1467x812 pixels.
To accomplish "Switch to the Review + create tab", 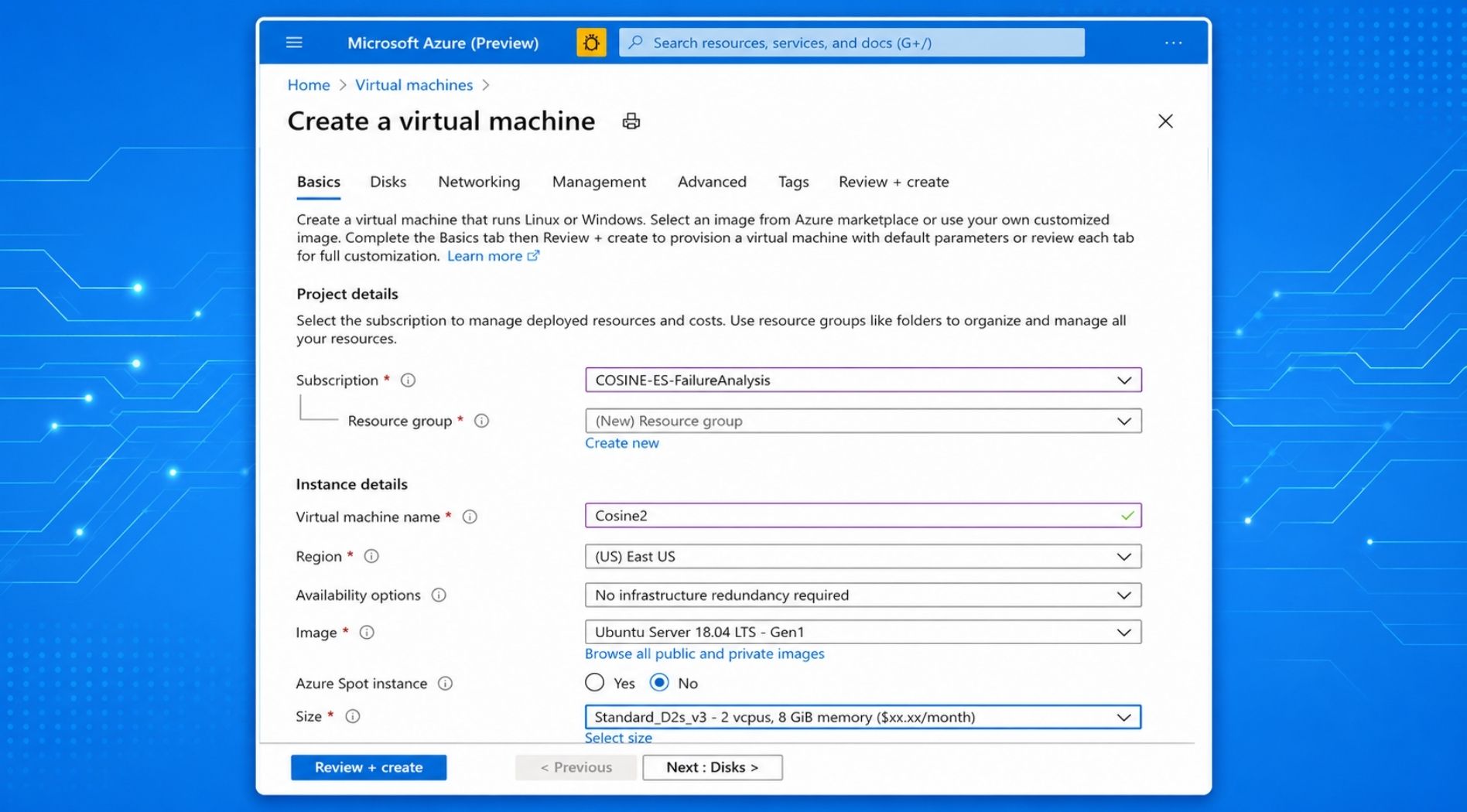I will click(894, 182).
